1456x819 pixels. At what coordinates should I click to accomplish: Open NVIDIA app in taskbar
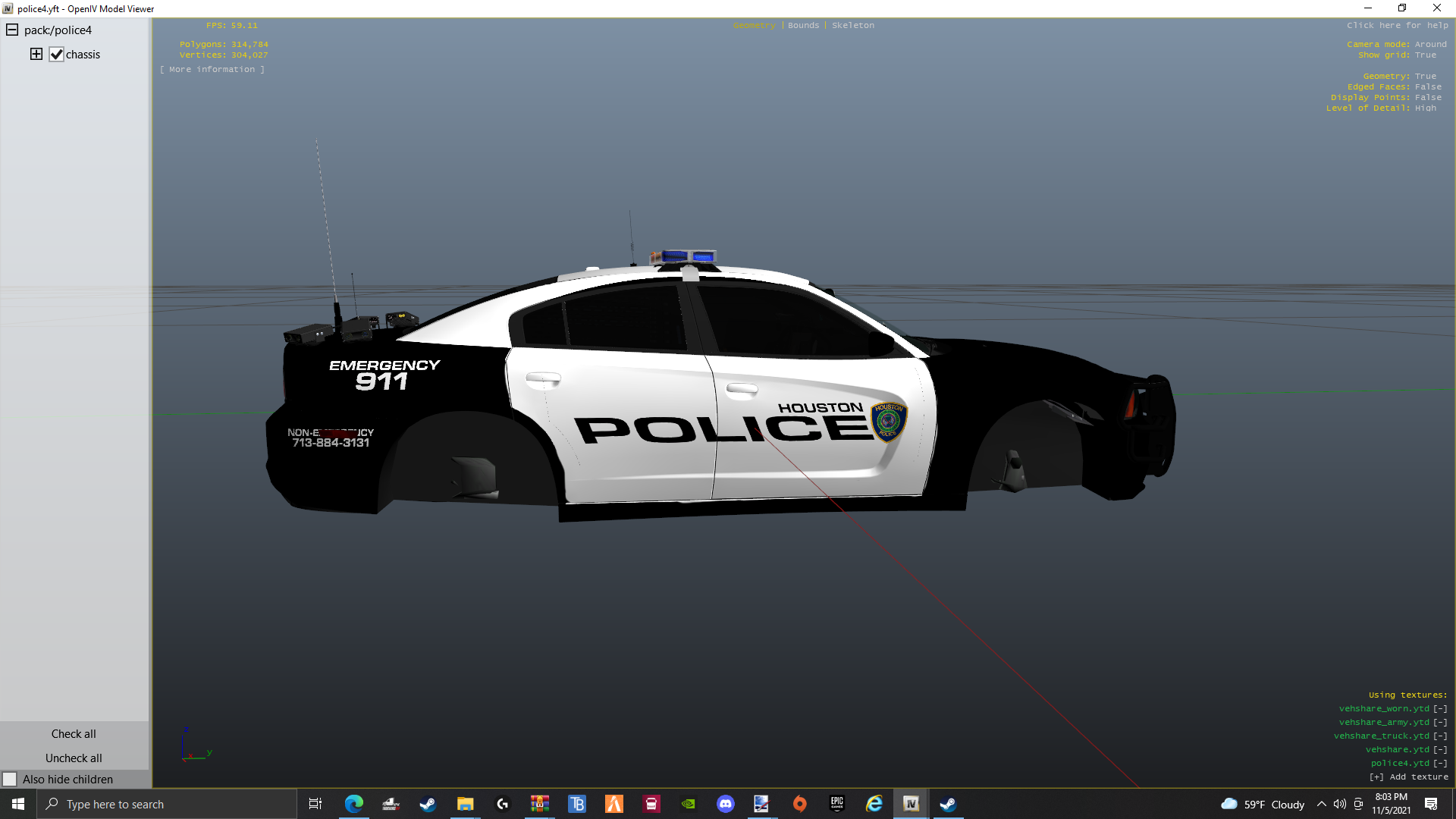pyautogui.click(x=688, y=804)
